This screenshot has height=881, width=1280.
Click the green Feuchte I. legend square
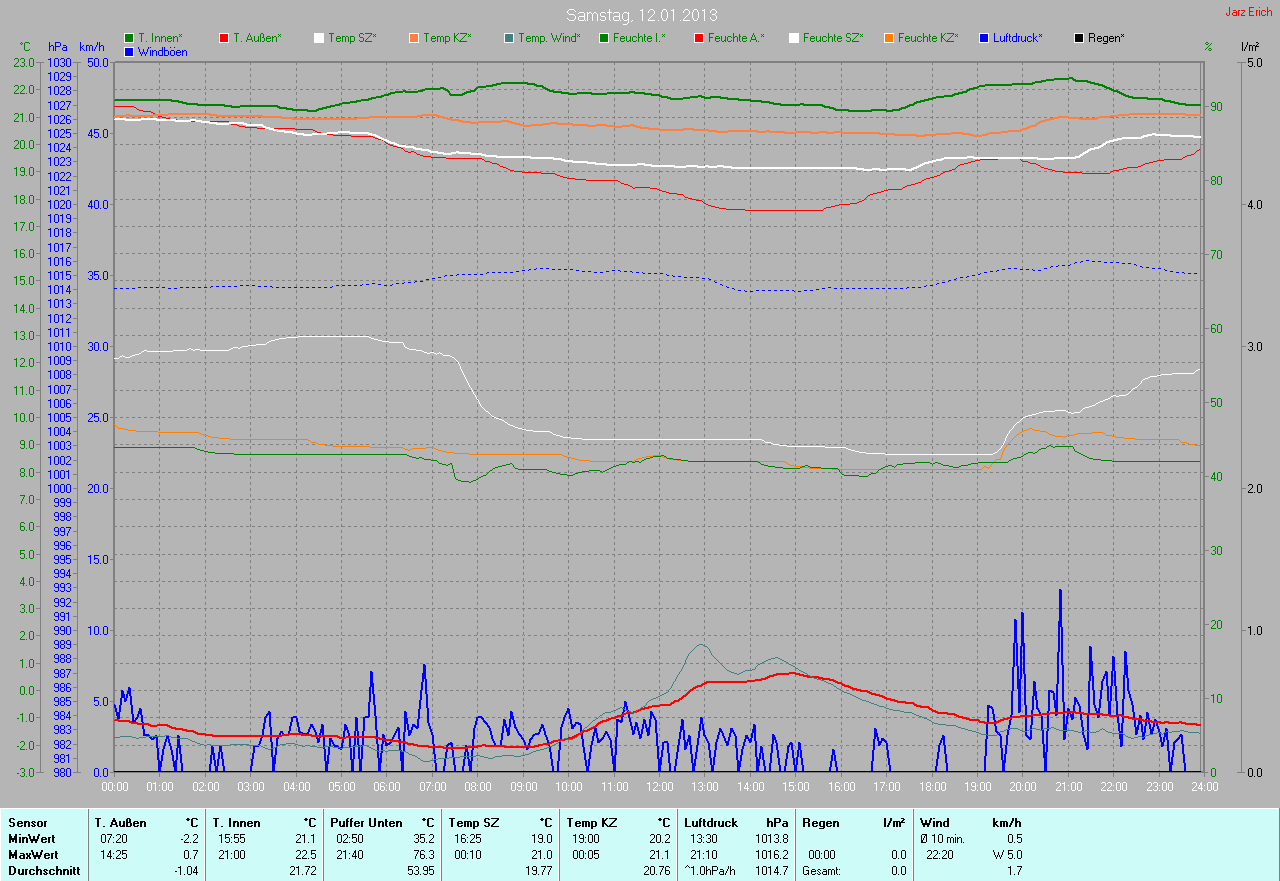point(604,38)
